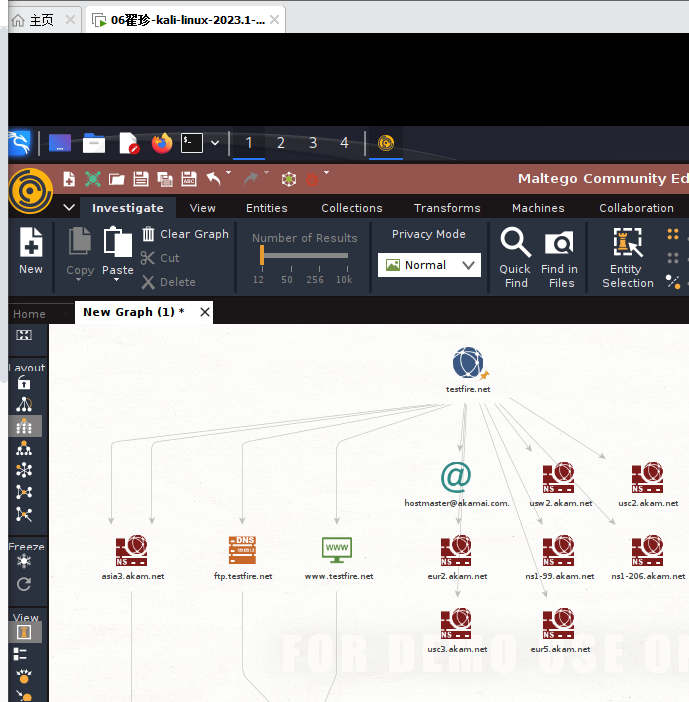
Task: Click the Save As disk icon
Action: tap(189, 180)
